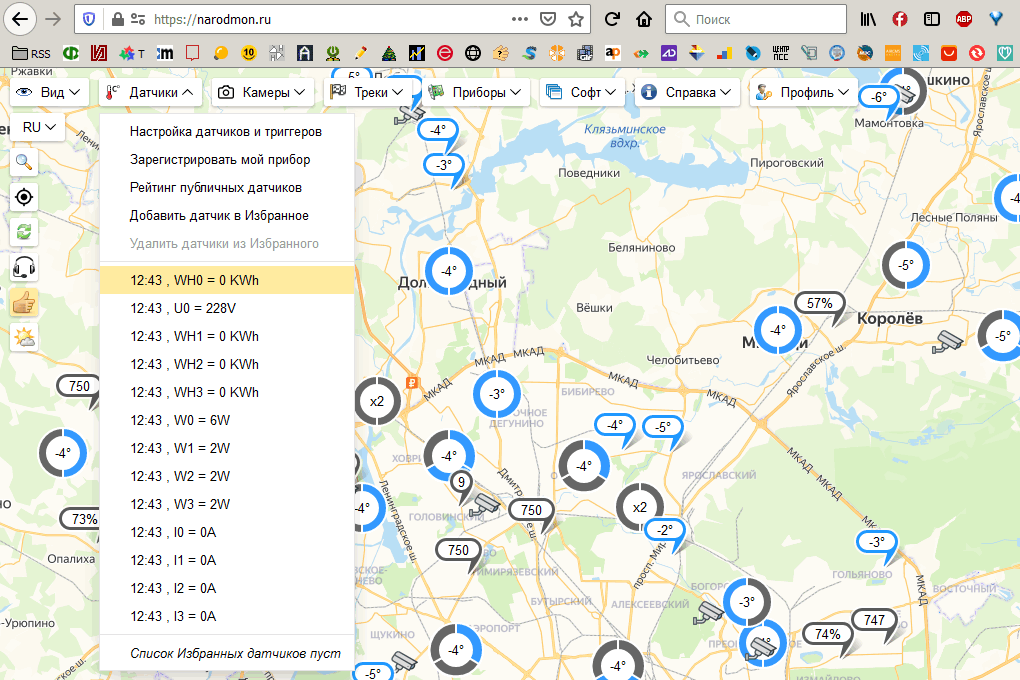Click the camera marker near Королёв
The width and height of the screenshot is (1020, 680).
[x=948, y=341]
